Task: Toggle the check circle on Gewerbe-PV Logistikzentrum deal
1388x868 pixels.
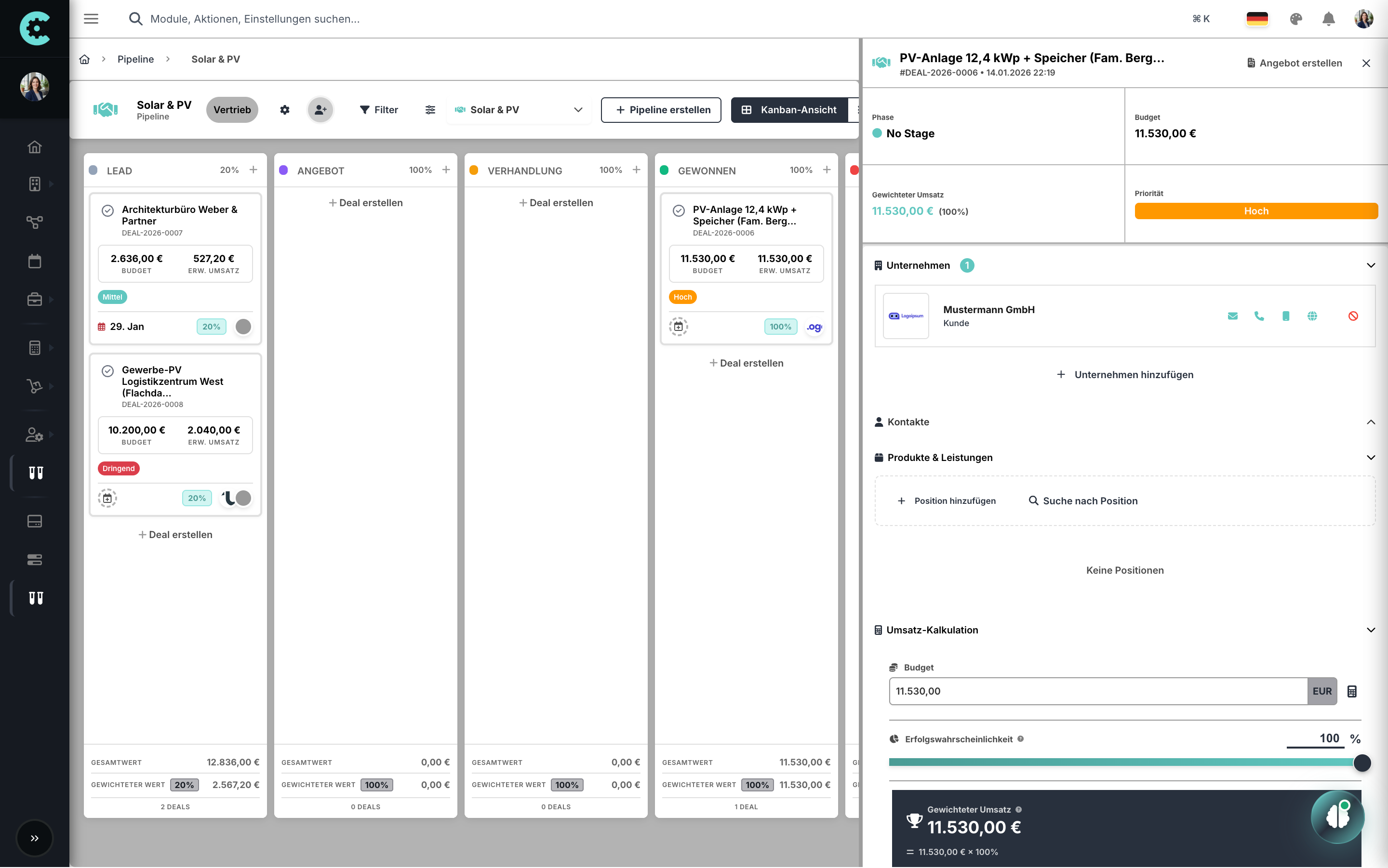Action: (108, 371)
